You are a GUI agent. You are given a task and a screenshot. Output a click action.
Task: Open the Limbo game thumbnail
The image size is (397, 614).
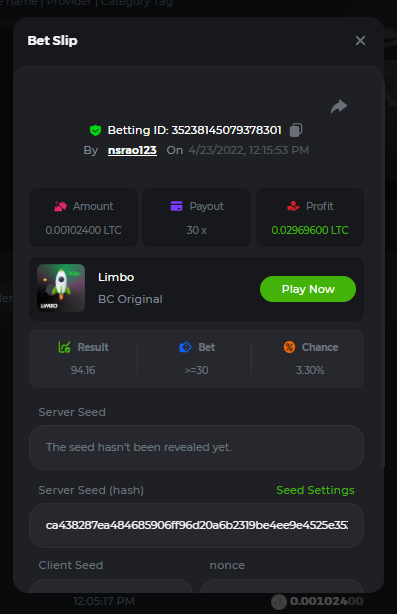coord(61,288)
